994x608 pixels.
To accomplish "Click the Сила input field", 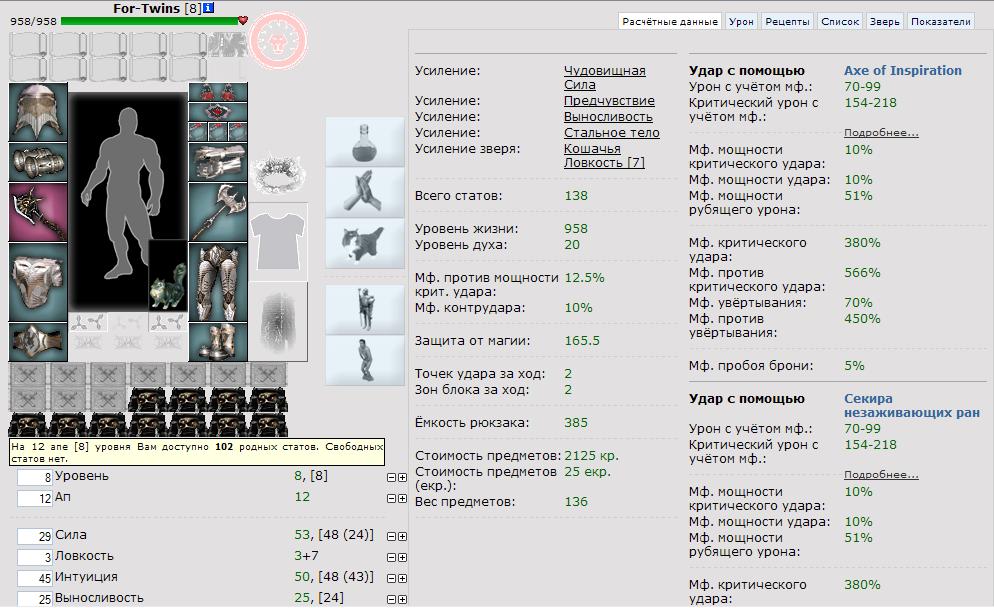I will (35, 536).
